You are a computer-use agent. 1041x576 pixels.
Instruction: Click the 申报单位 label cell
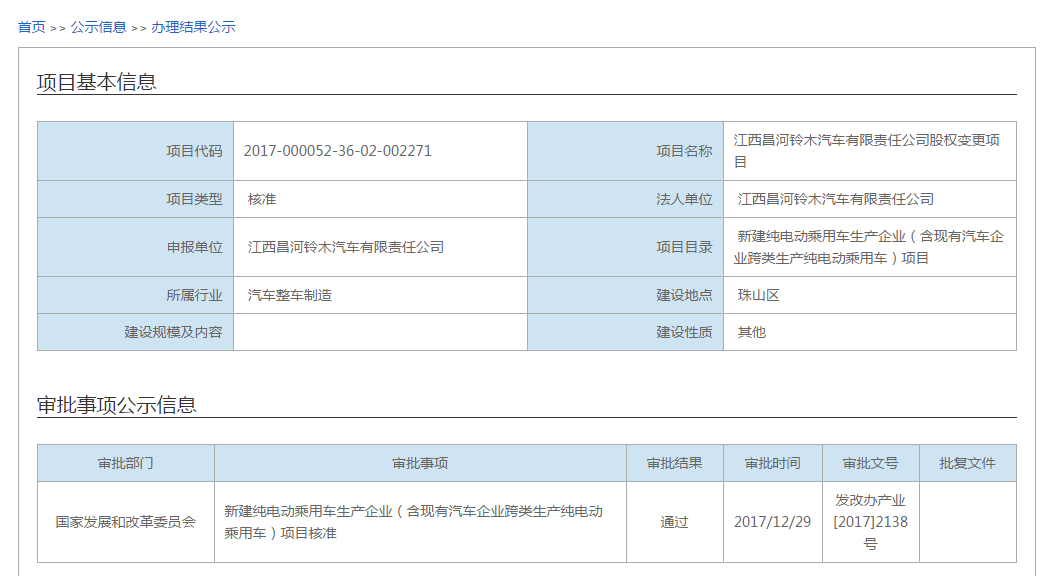click(x=135, y=247)
